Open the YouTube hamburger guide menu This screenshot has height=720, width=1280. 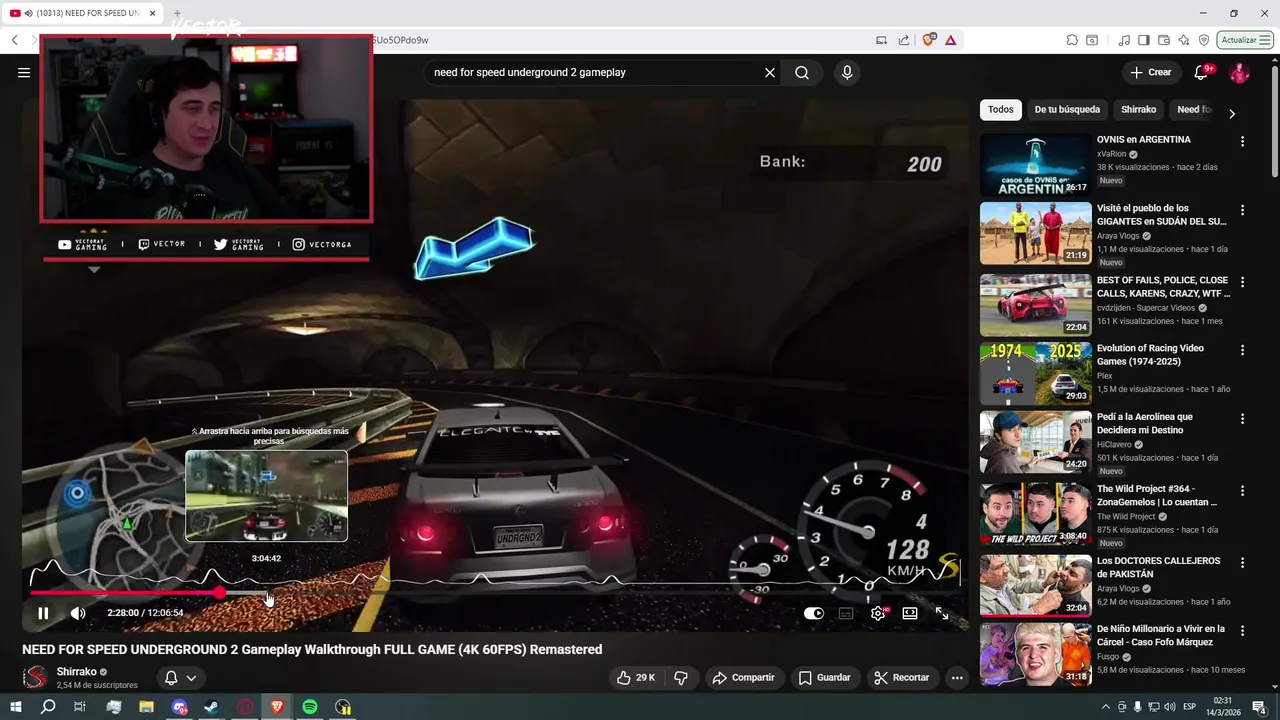(24, 72)
